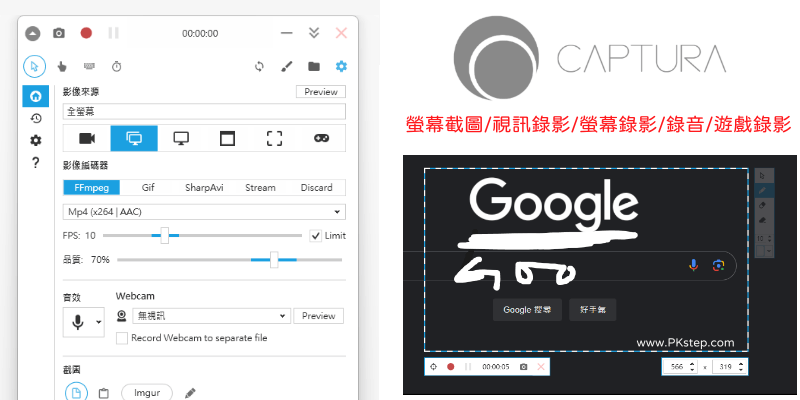Select the eraser tool in the region drawing toolbar
800x400 pixels.
pyautogui.click(x=763, y=205)
